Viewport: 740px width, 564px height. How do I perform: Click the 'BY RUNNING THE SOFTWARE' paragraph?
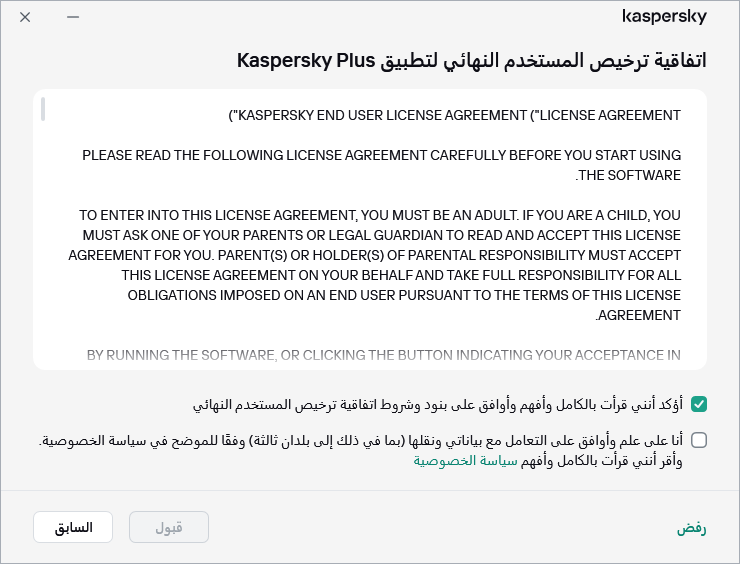[384, 355]
